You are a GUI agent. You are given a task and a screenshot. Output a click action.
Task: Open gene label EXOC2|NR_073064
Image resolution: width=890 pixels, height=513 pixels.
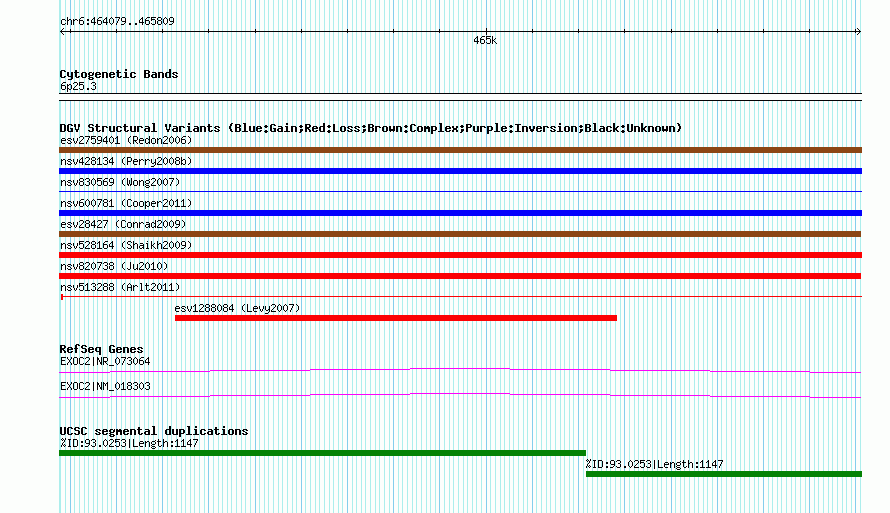click(105, 361)
